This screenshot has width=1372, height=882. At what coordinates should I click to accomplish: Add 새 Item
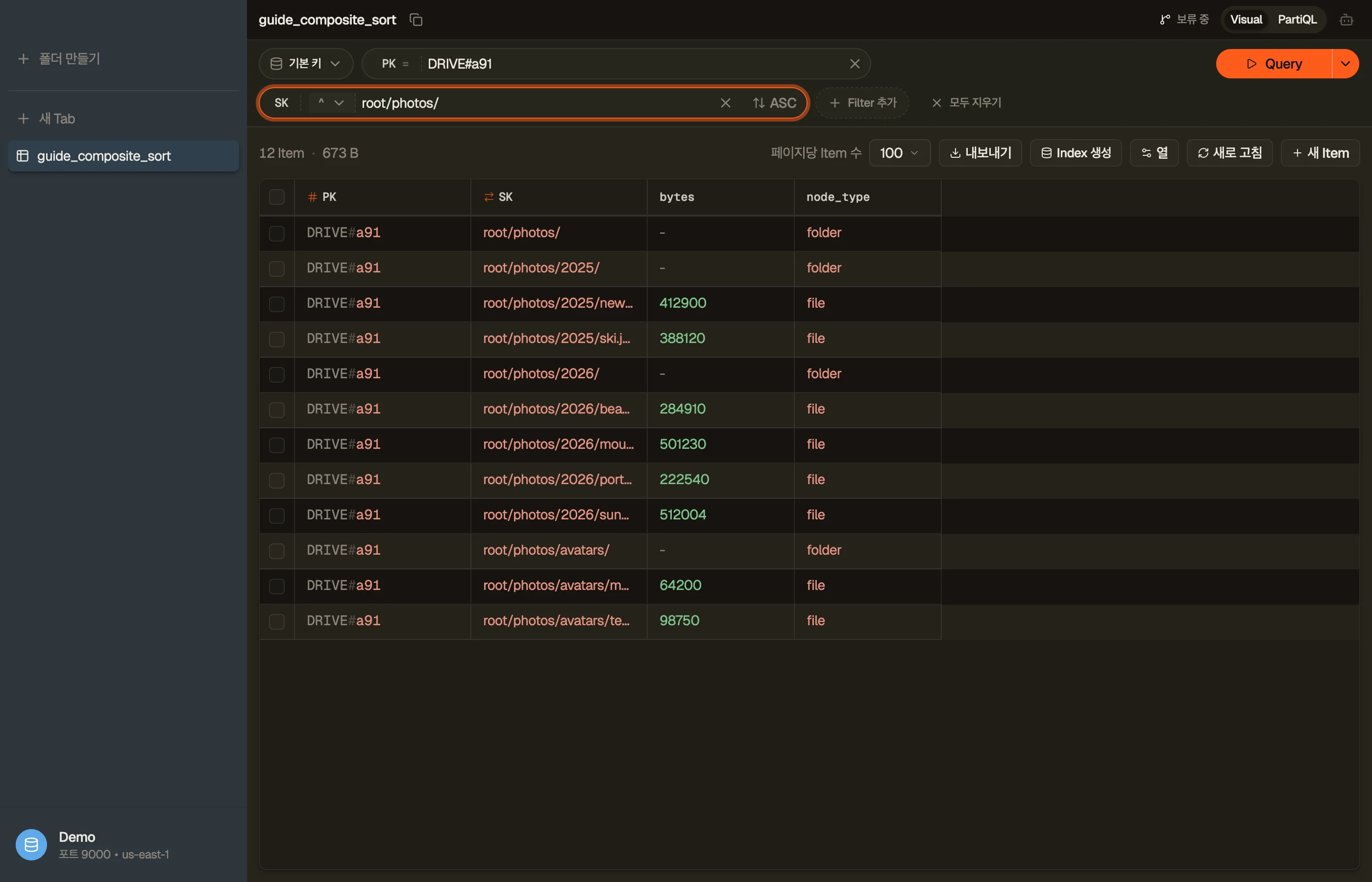pyautogui.click(x=1320, y=153)
